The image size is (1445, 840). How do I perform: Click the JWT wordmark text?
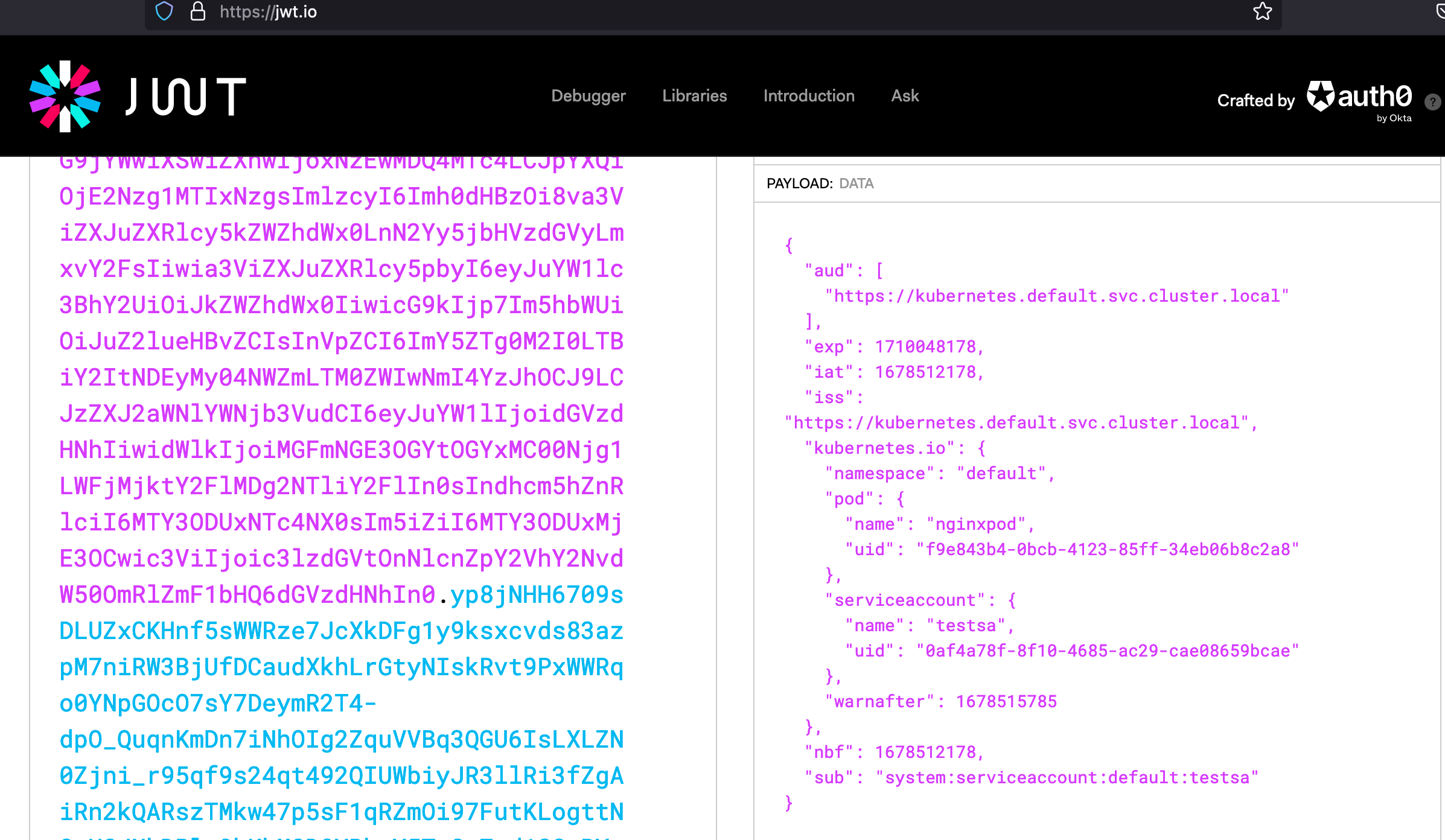tap(186, 97)
